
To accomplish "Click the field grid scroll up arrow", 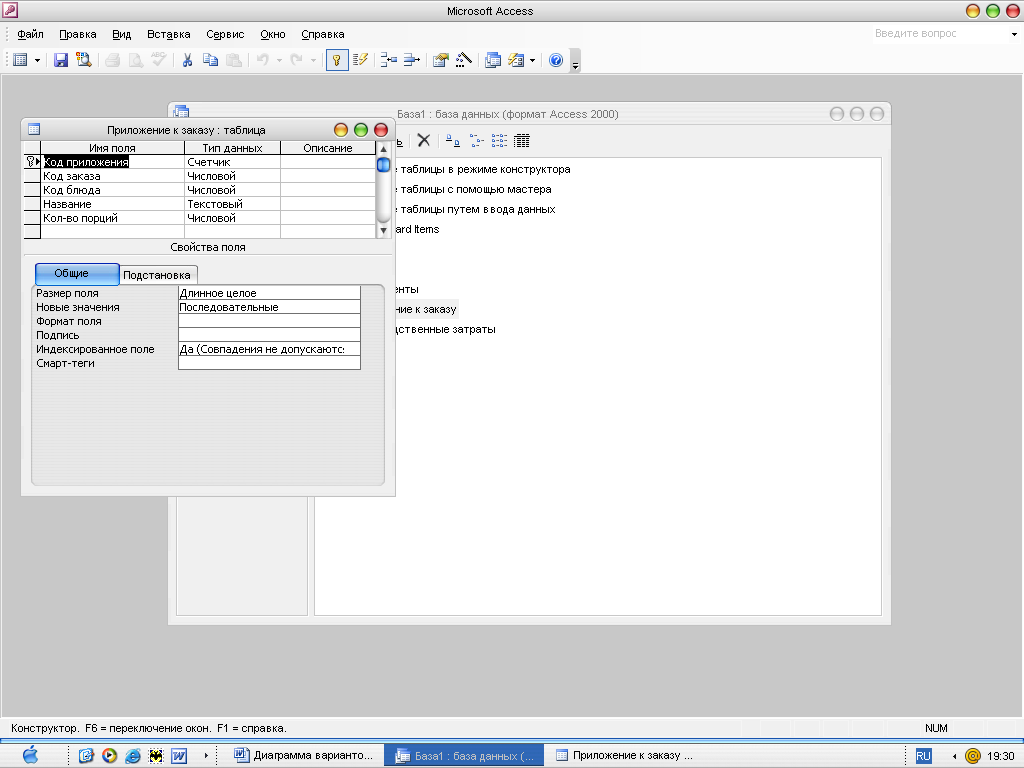I will pos(383,149).
